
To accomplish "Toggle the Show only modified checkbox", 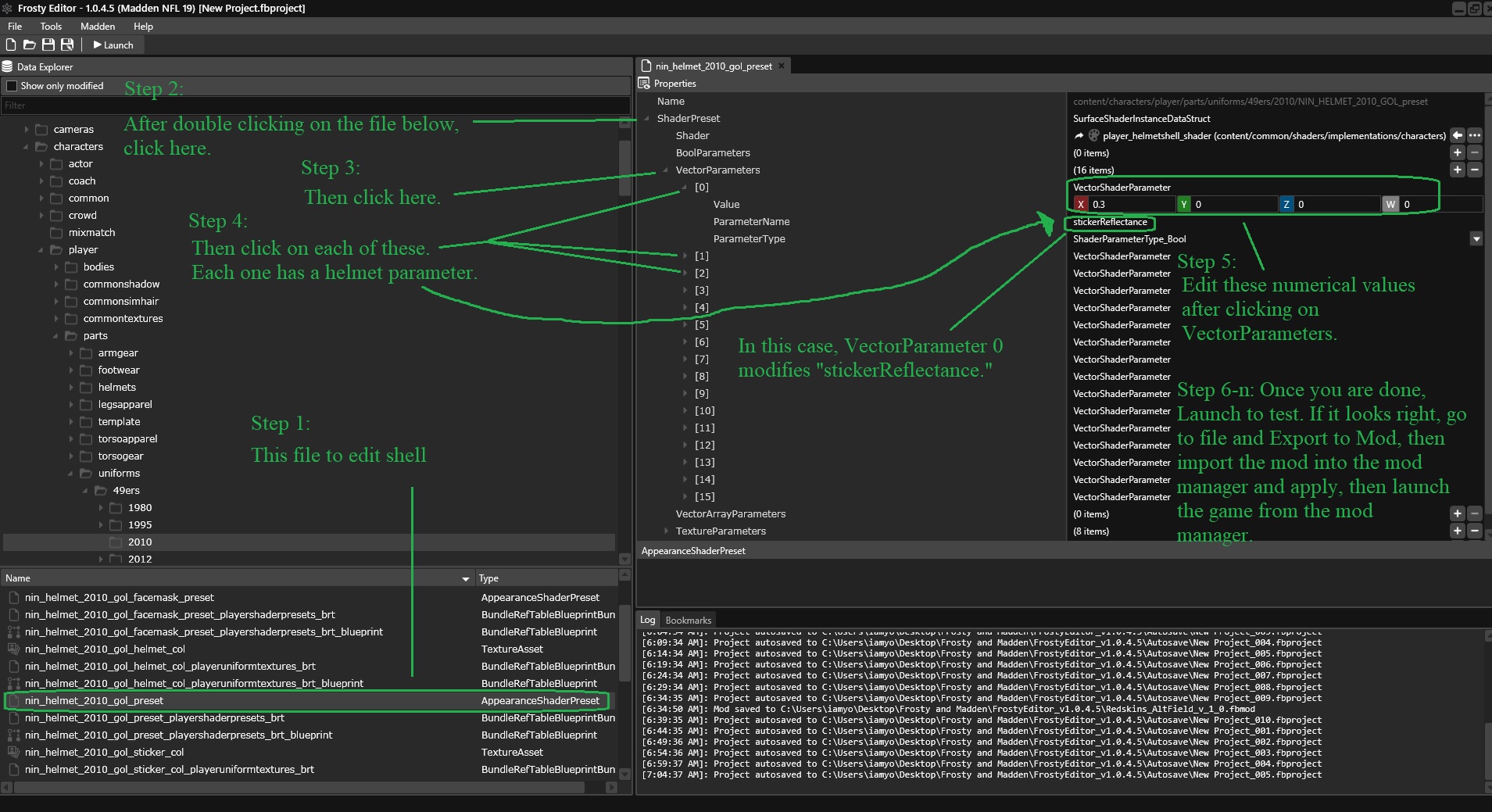I will [11, 85].
